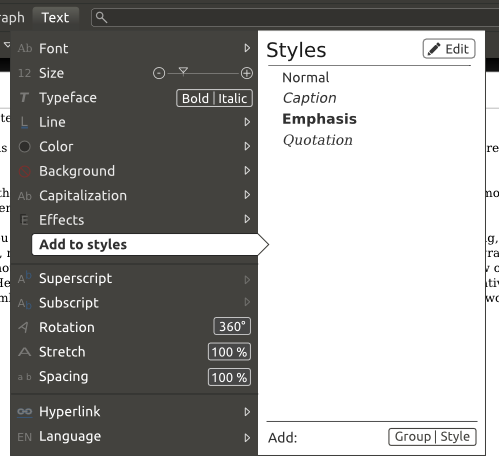Image resolution: width=499 pixels, height=468 pixels.
Task: Click the plus icon to increase font size
Action: [247, 73]
